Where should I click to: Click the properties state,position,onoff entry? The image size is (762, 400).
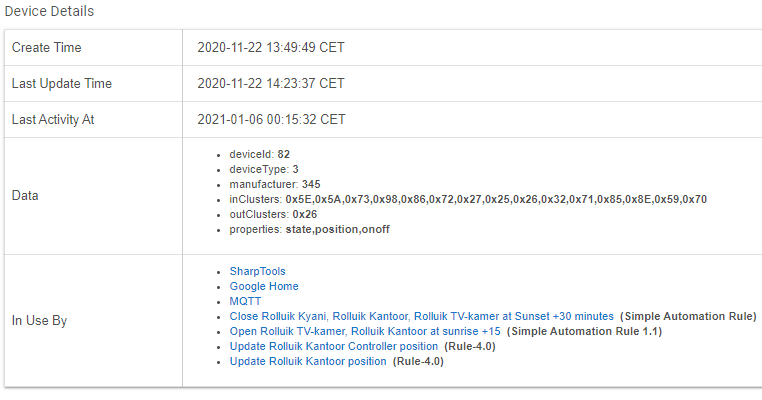click(310, 230)
